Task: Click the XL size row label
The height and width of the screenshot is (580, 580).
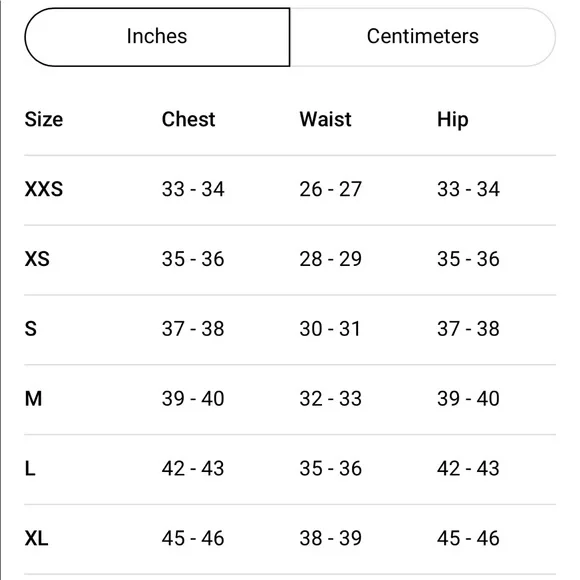Action: [x=36, y=538]
